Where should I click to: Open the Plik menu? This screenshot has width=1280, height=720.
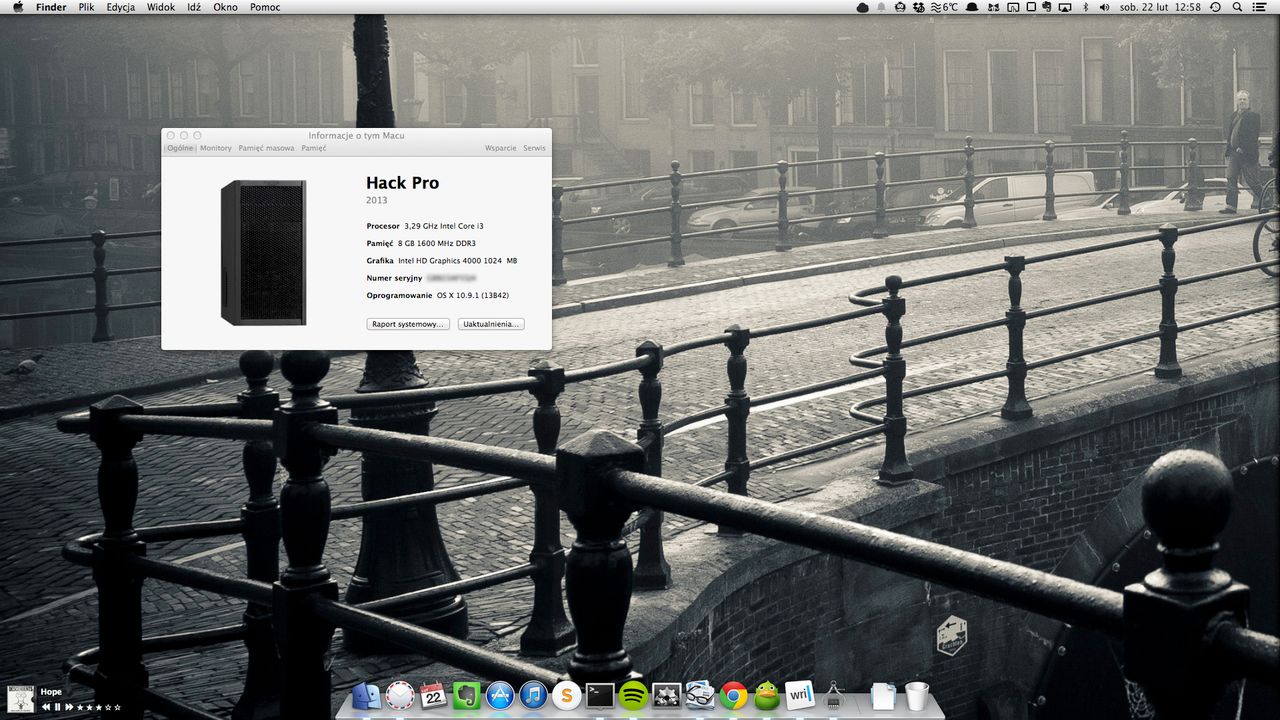[x=87, y=7]
